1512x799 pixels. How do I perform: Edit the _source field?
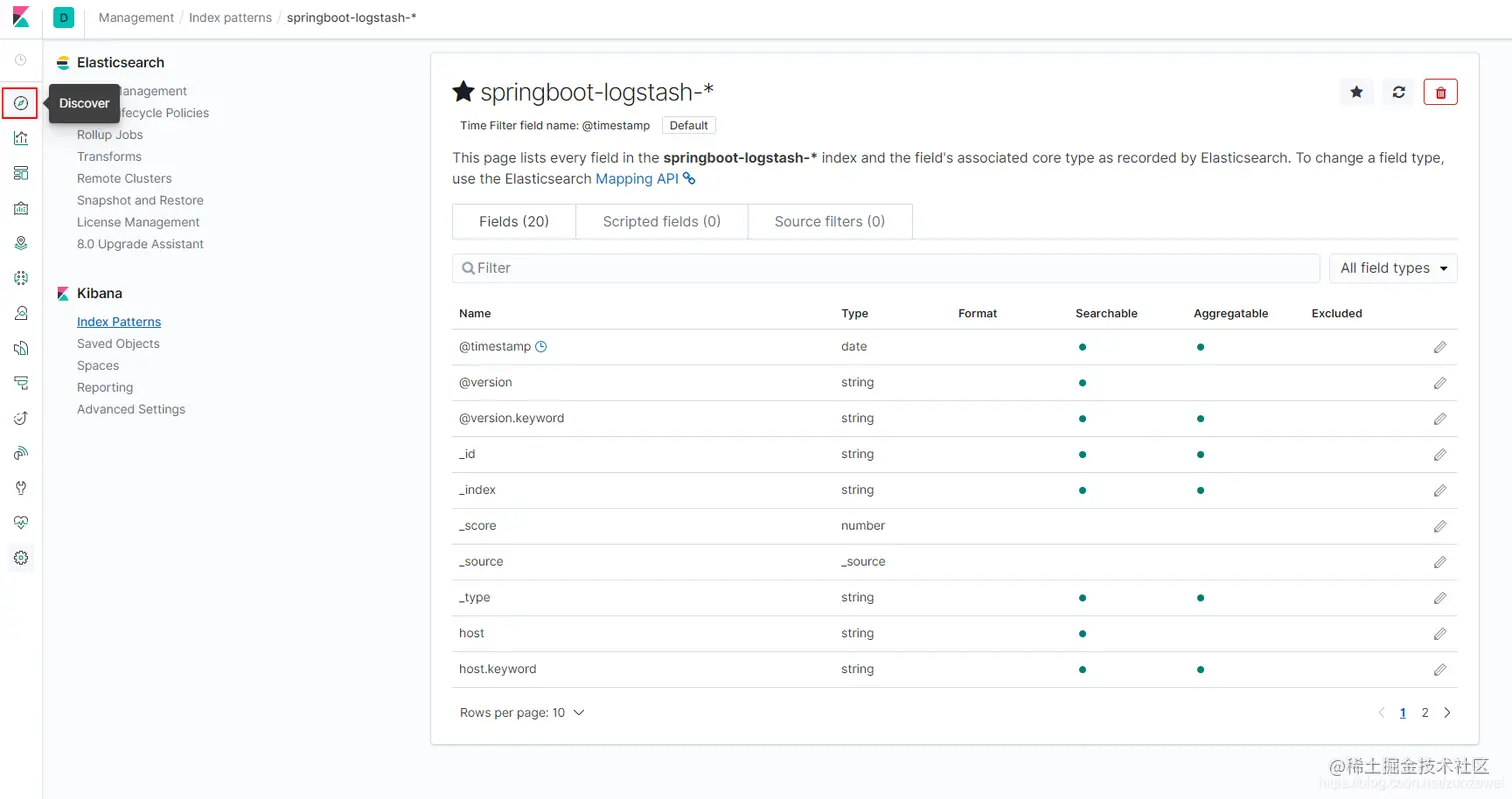tap(1440, 562)
